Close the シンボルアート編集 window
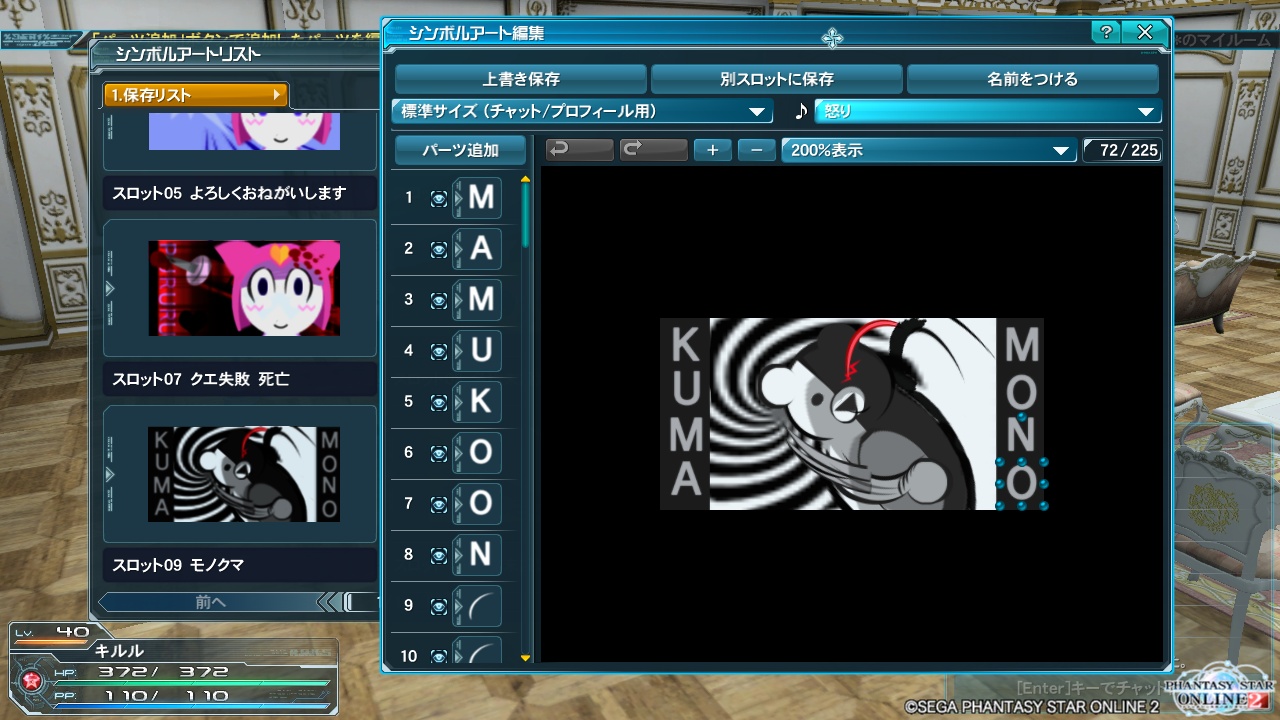This screenshot has width=1280, height=720. (x=1146, y=32)
